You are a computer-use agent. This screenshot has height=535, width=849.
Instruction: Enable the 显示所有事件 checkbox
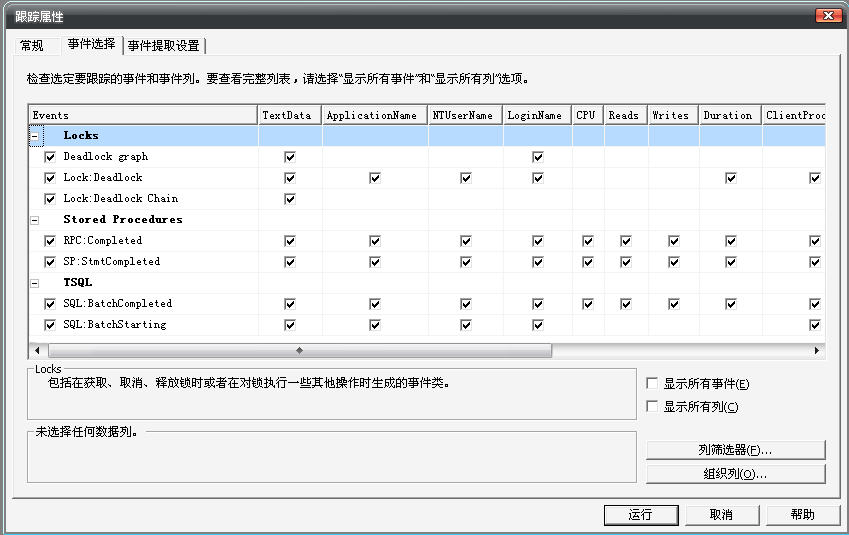[652, 383]
